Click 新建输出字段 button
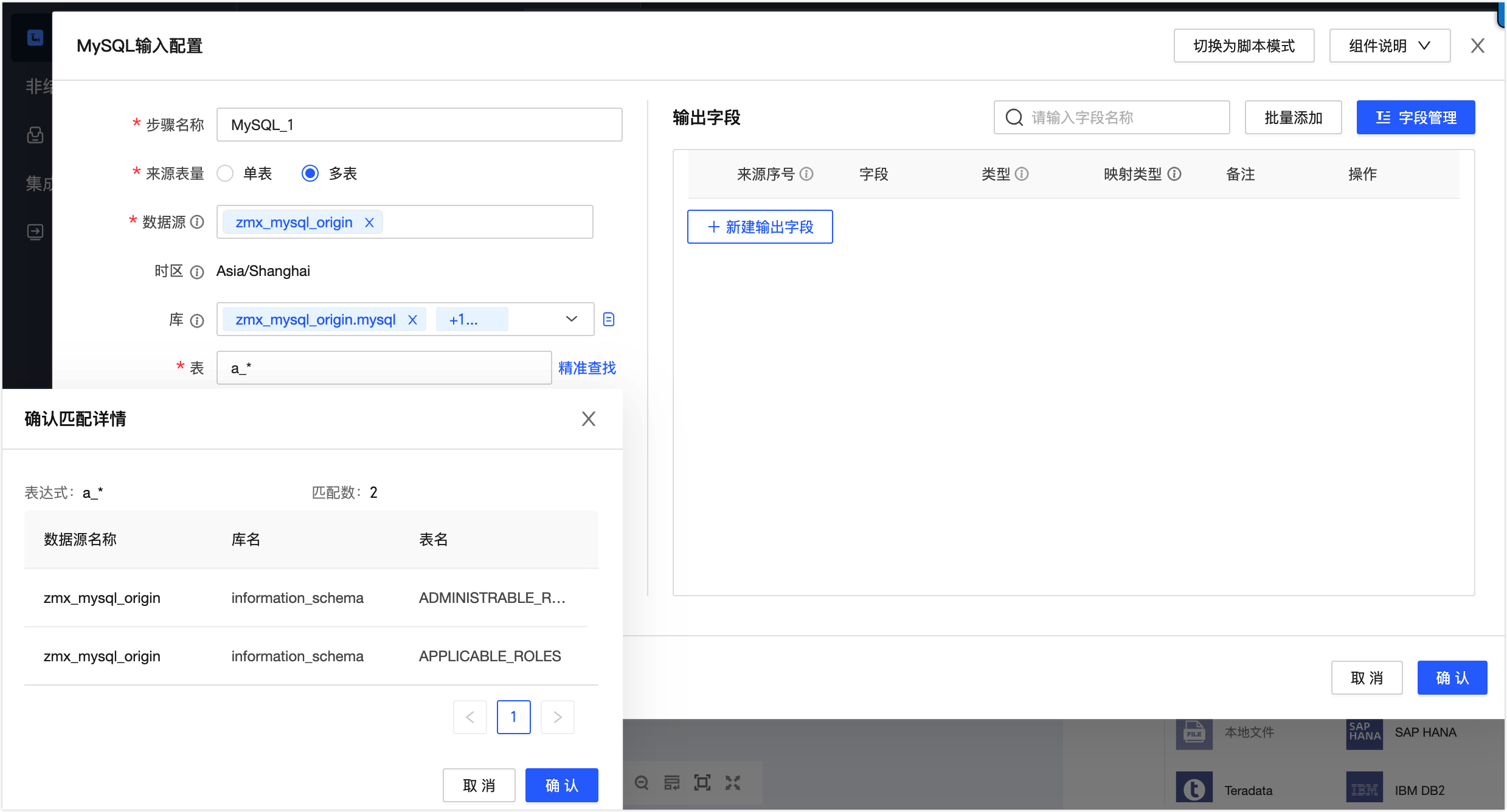Screen dimensions: 1507x812 760,227
